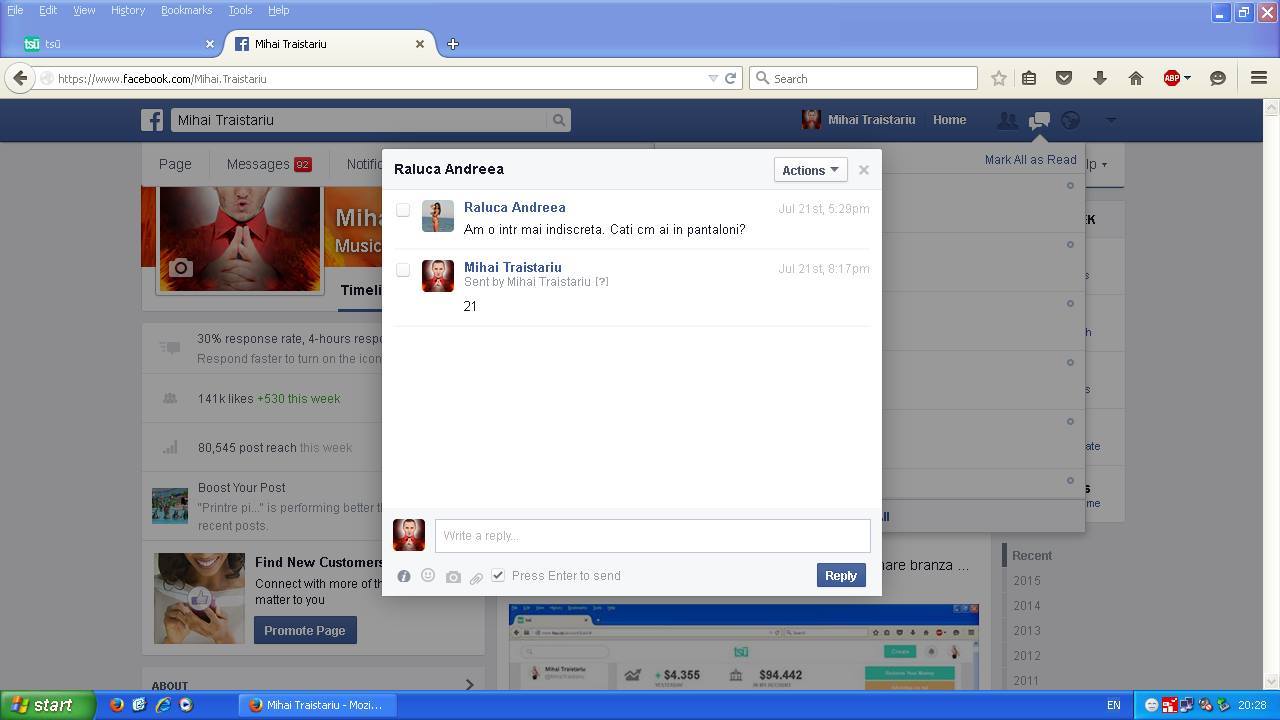
Task: Attach a photo using camera icon in reply
Action: click(453, 577)
